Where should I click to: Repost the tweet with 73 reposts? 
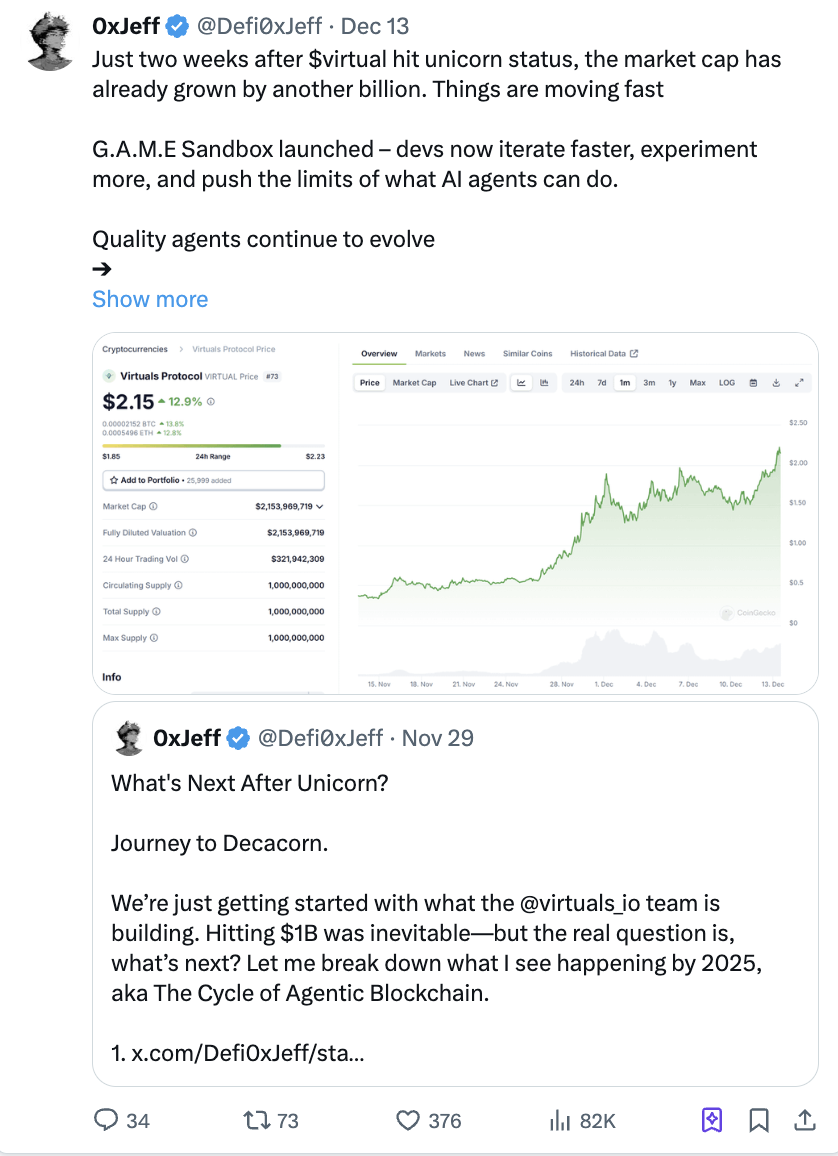pyautogui.click(x=257, y=1120)
